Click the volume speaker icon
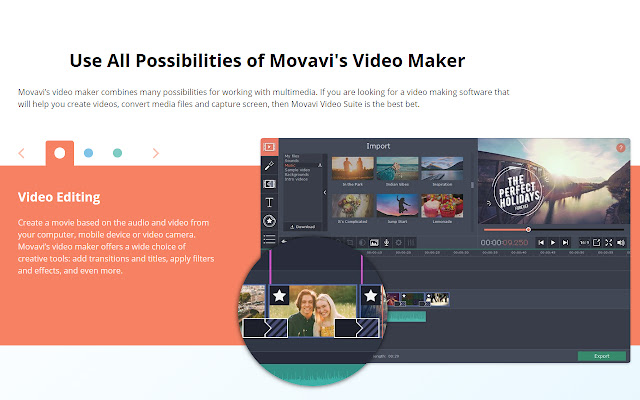Viewport: 640px width, 400px height. 621,242
